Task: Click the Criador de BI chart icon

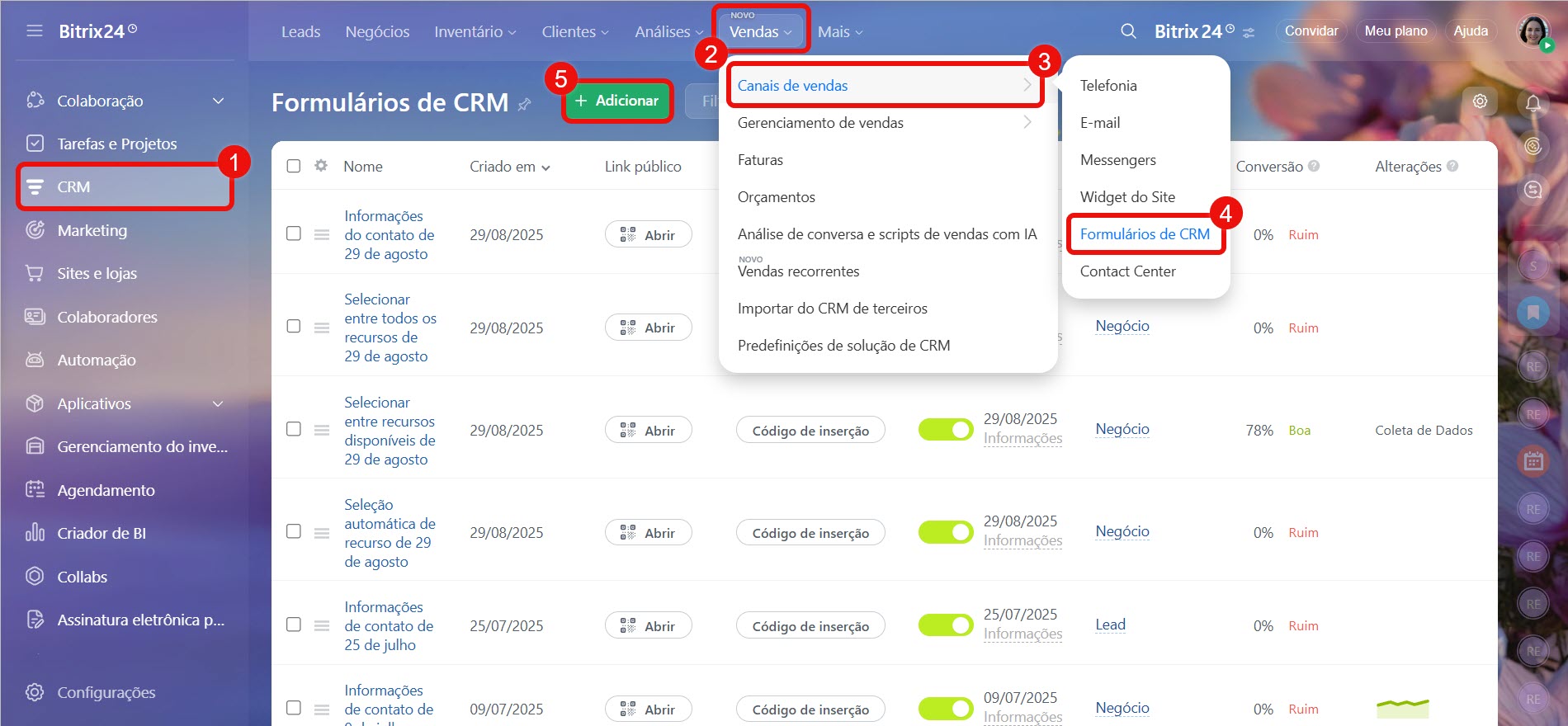Action: (x=35, y=533)
